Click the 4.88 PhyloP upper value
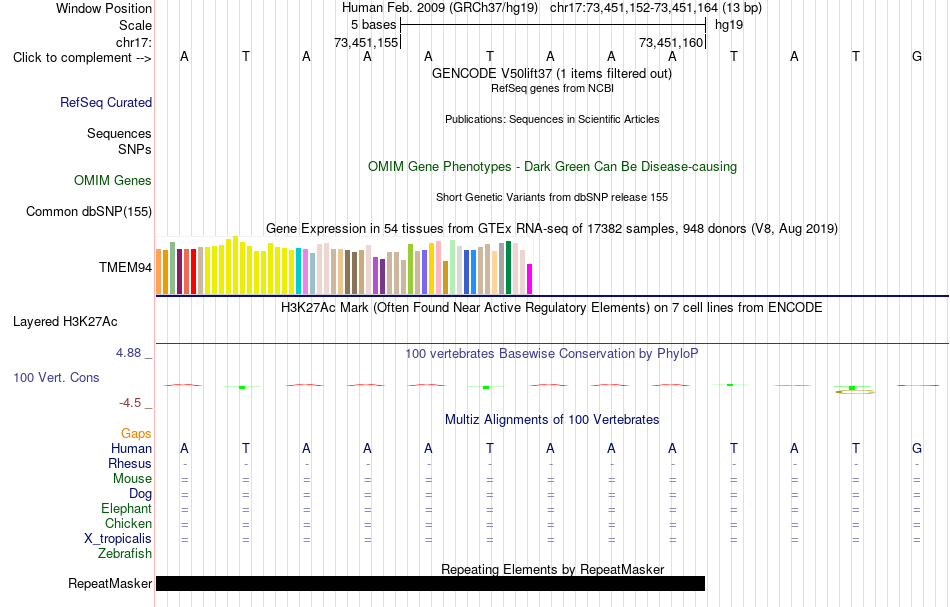 pos(128,353)
